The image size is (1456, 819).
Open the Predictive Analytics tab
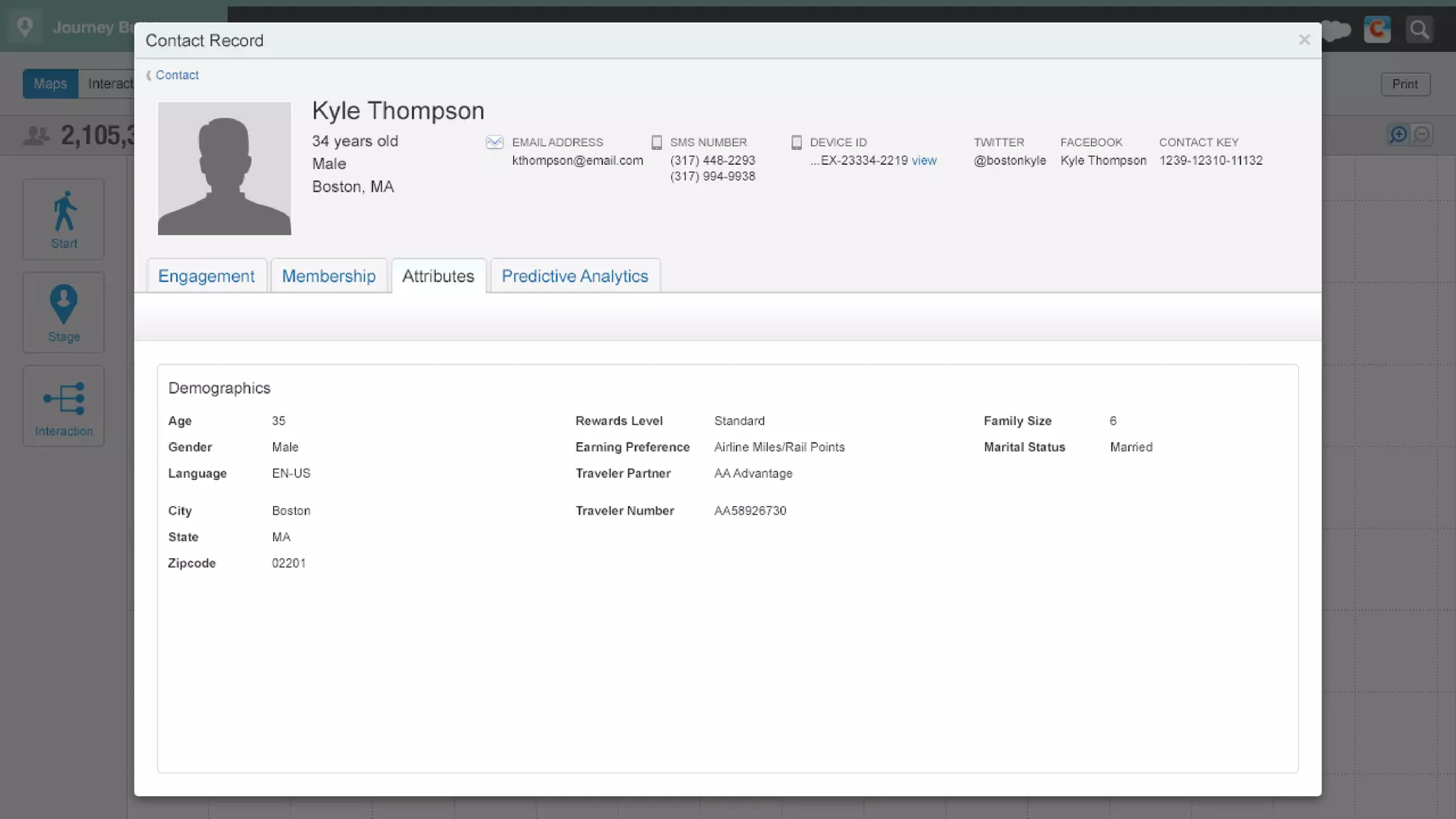point(574,276)
